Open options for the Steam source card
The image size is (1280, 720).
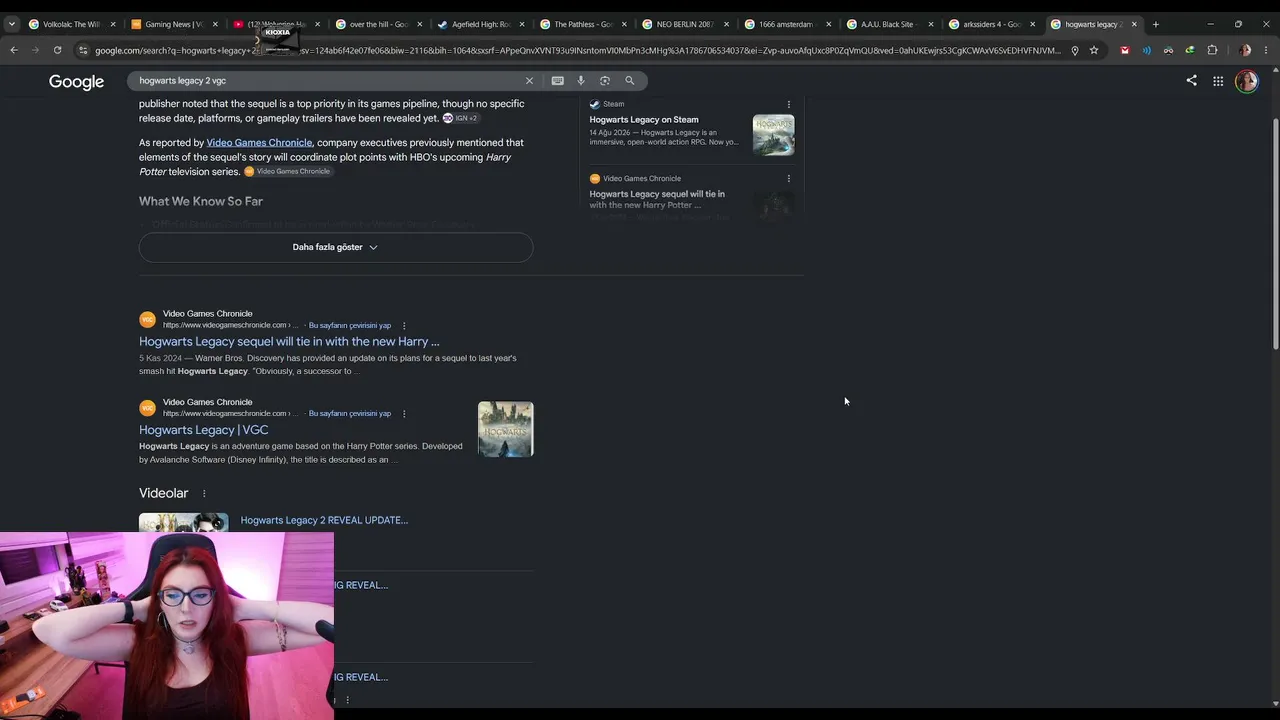788,104
